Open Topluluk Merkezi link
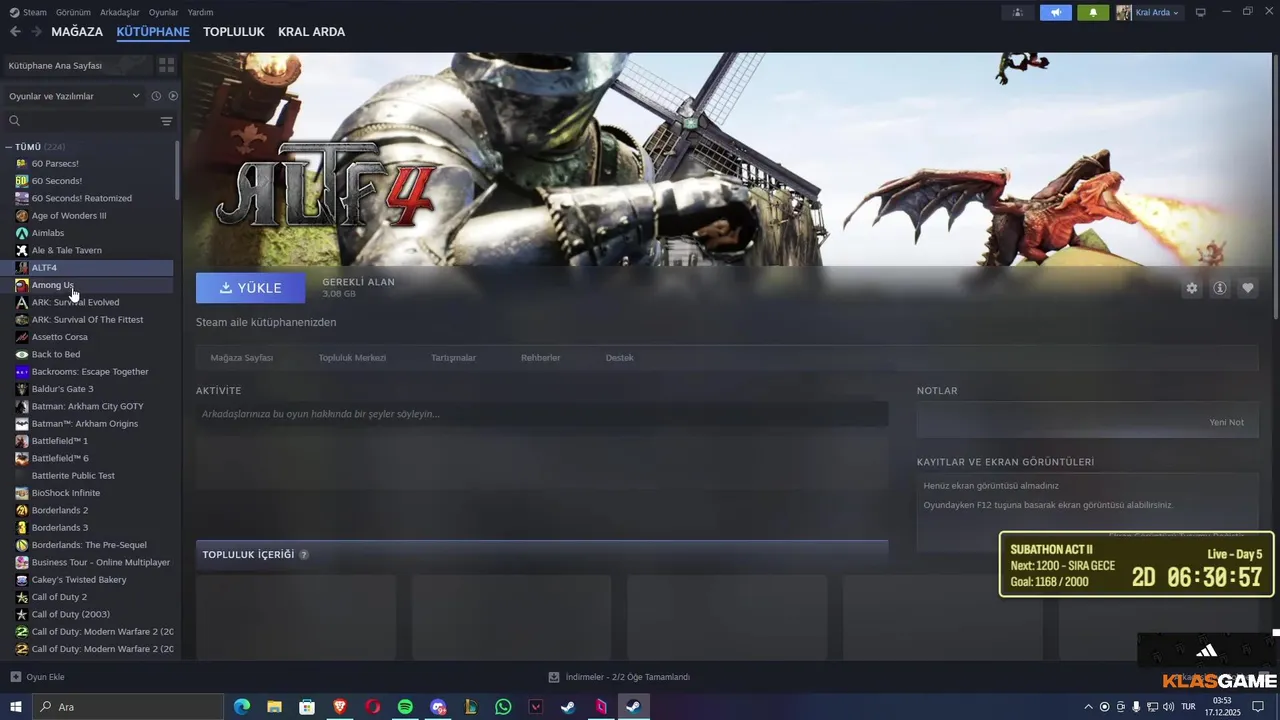The width and height of the screenshot is (1280, 720). [x=352, y=358]
